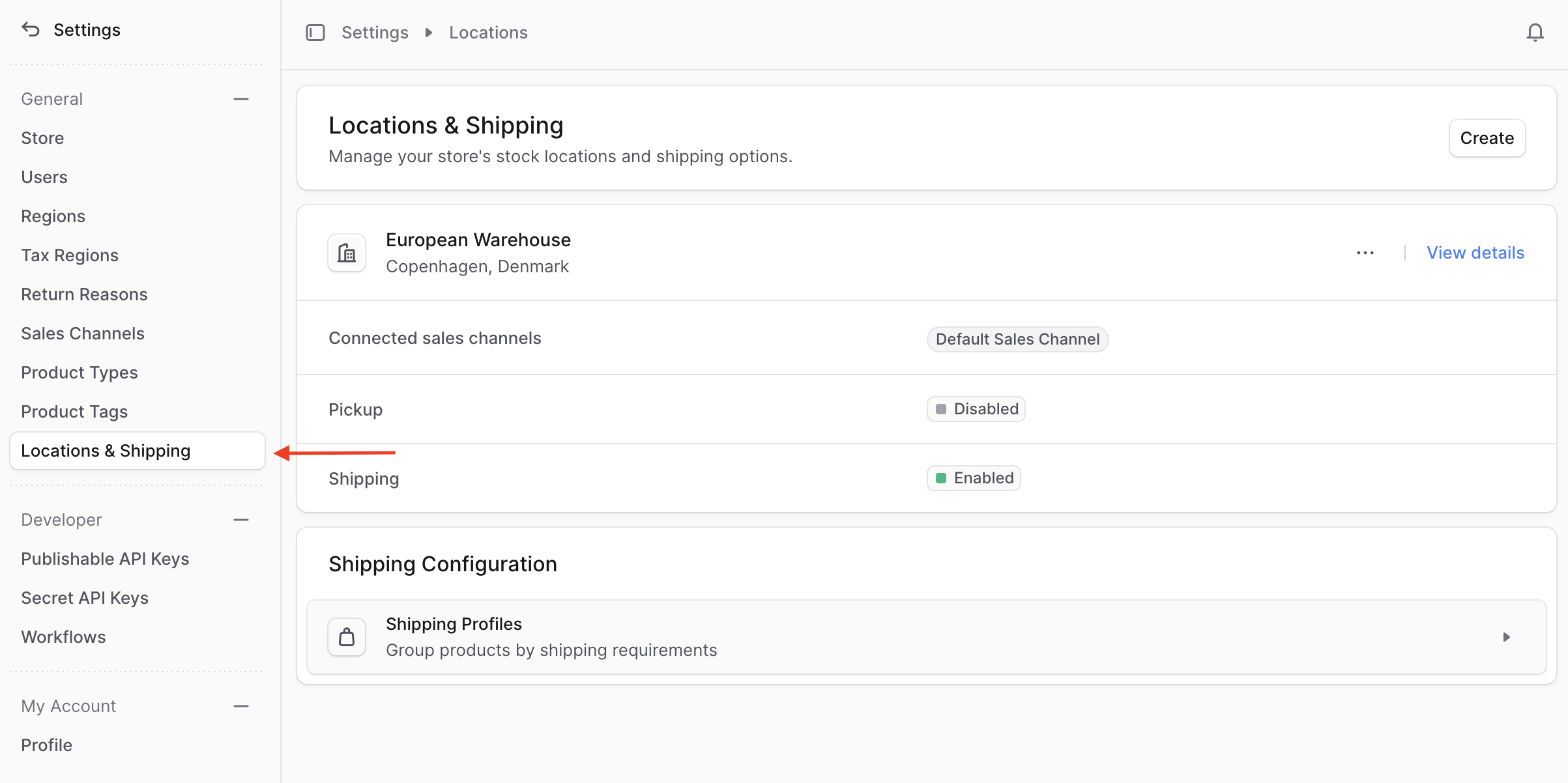Click the right chevron on the Shipping Profiles card
Image resolution: width=1568 pixels, height=783 pixels.
[1507, 636]
